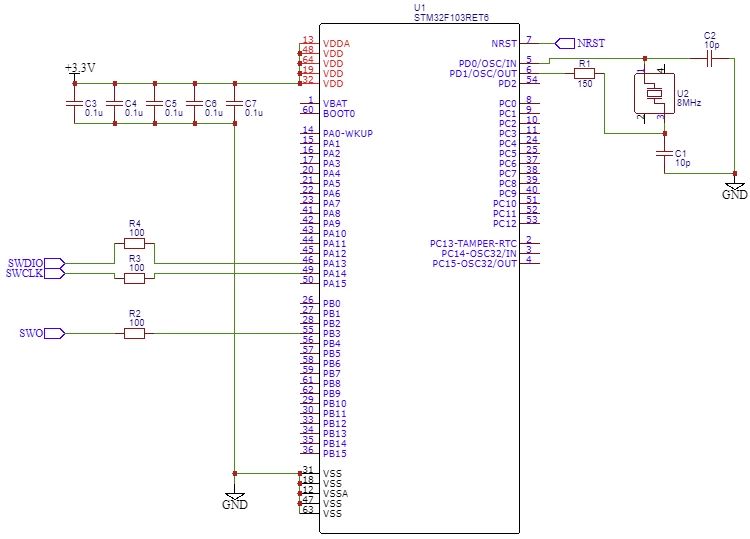Click the 0.1u value of C7
Screen dimensions: 750x539
pyautogui.click(x=254, y=113)
